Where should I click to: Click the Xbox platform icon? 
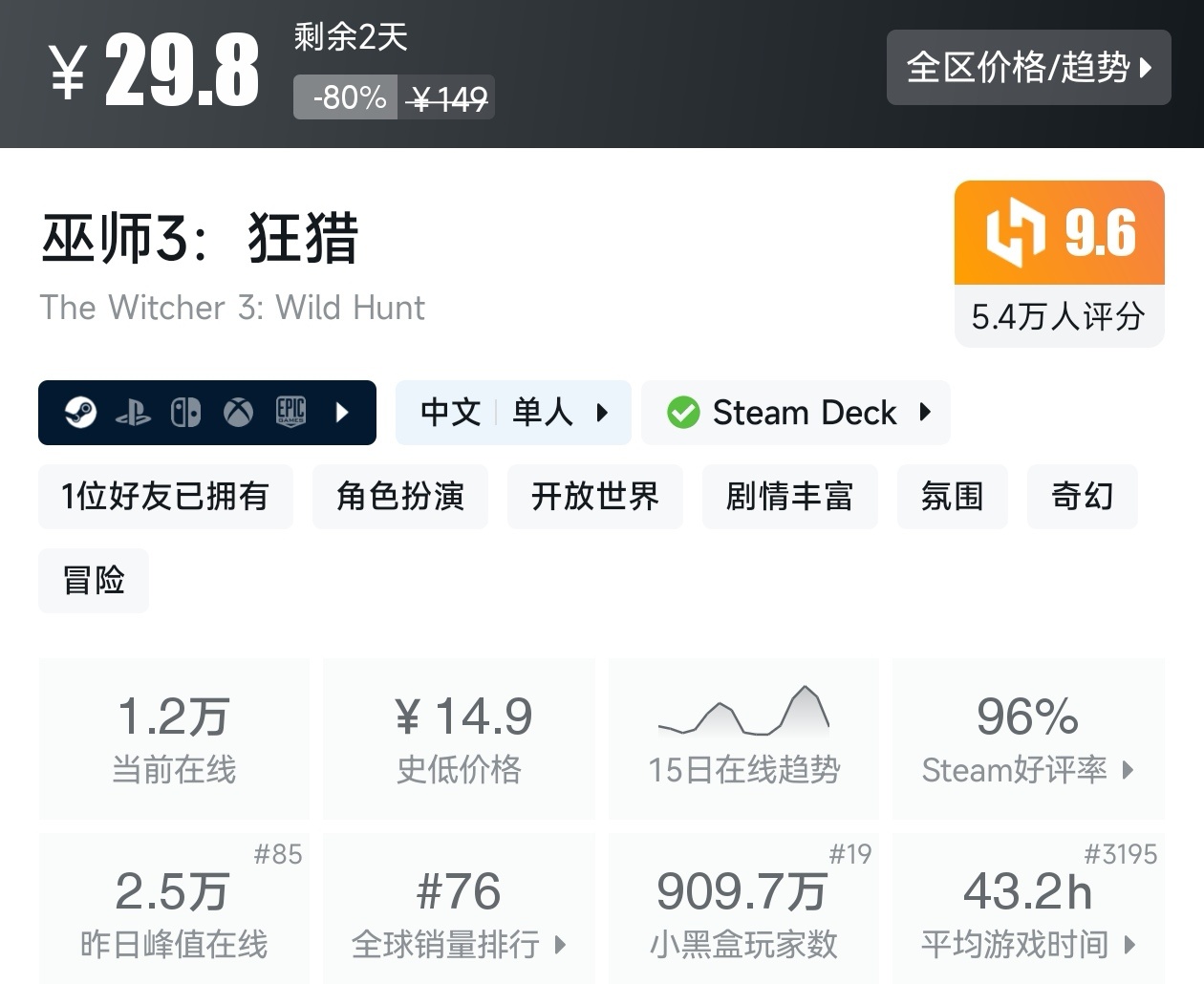[x=238, y=413]
